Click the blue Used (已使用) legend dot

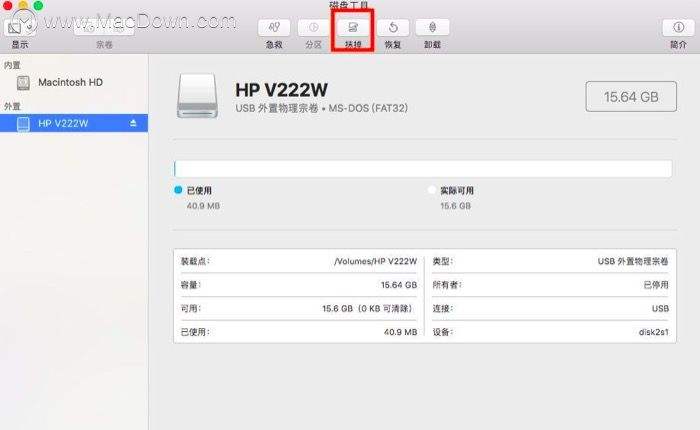coord(178,190)
